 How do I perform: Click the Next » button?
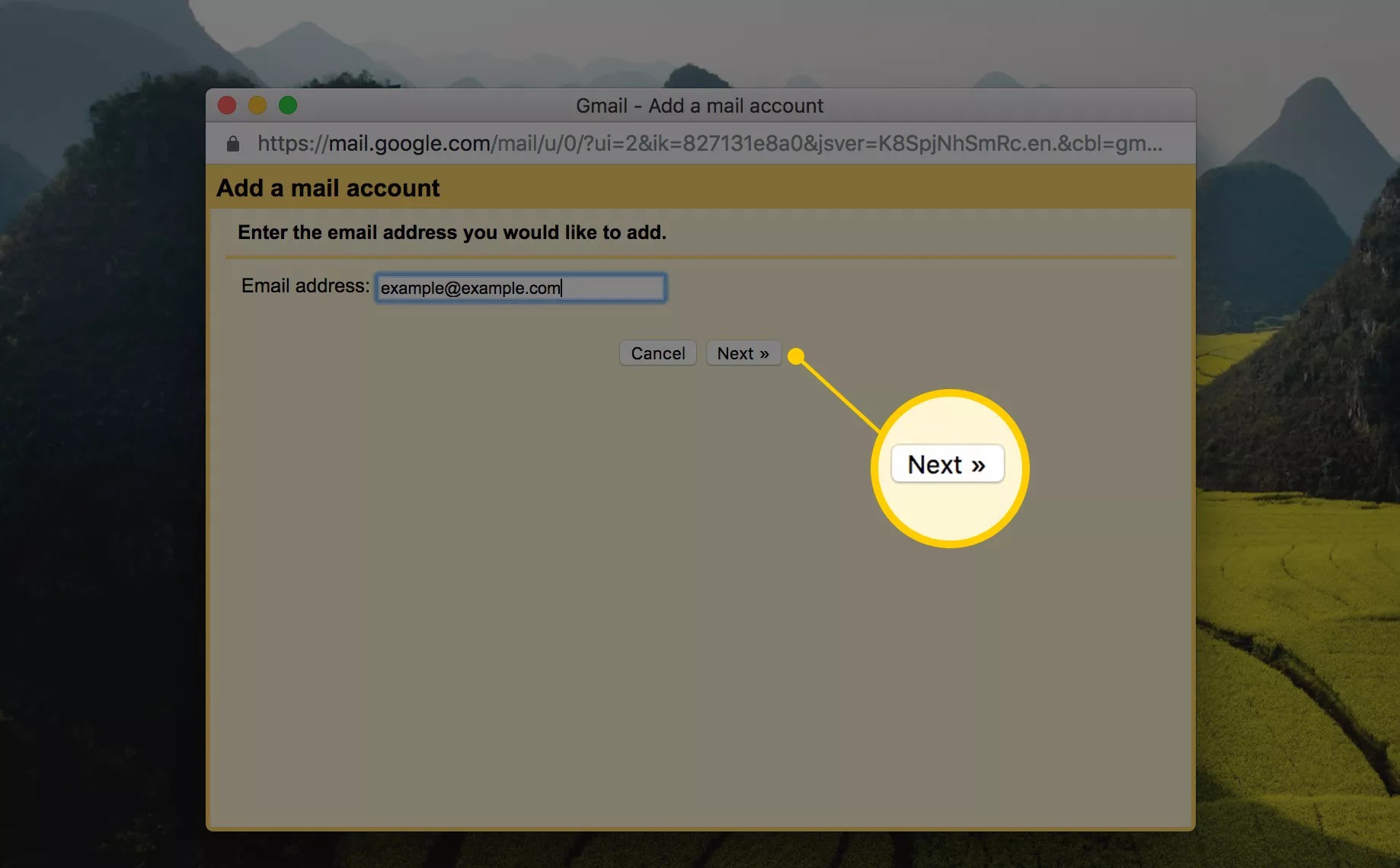743,353
